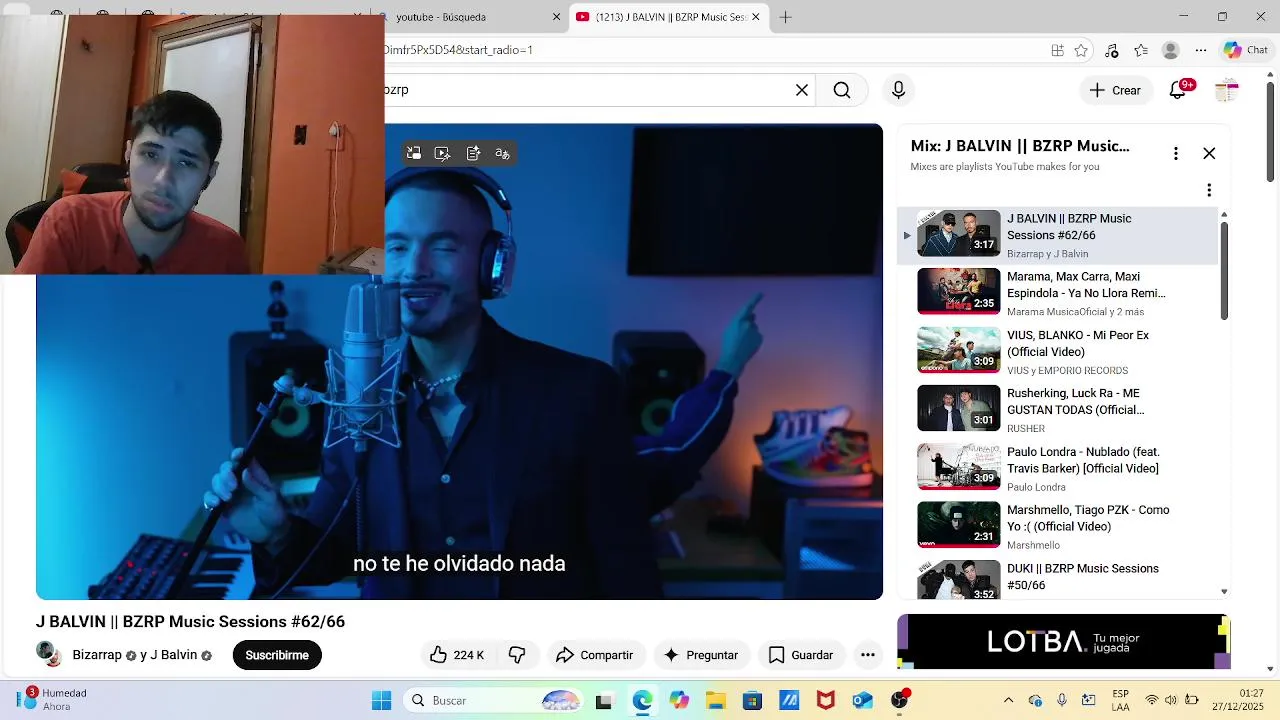Viewport: 1280px width, 720px height.
Task: Open Edge media control icon
Action: pos(1111,50)
